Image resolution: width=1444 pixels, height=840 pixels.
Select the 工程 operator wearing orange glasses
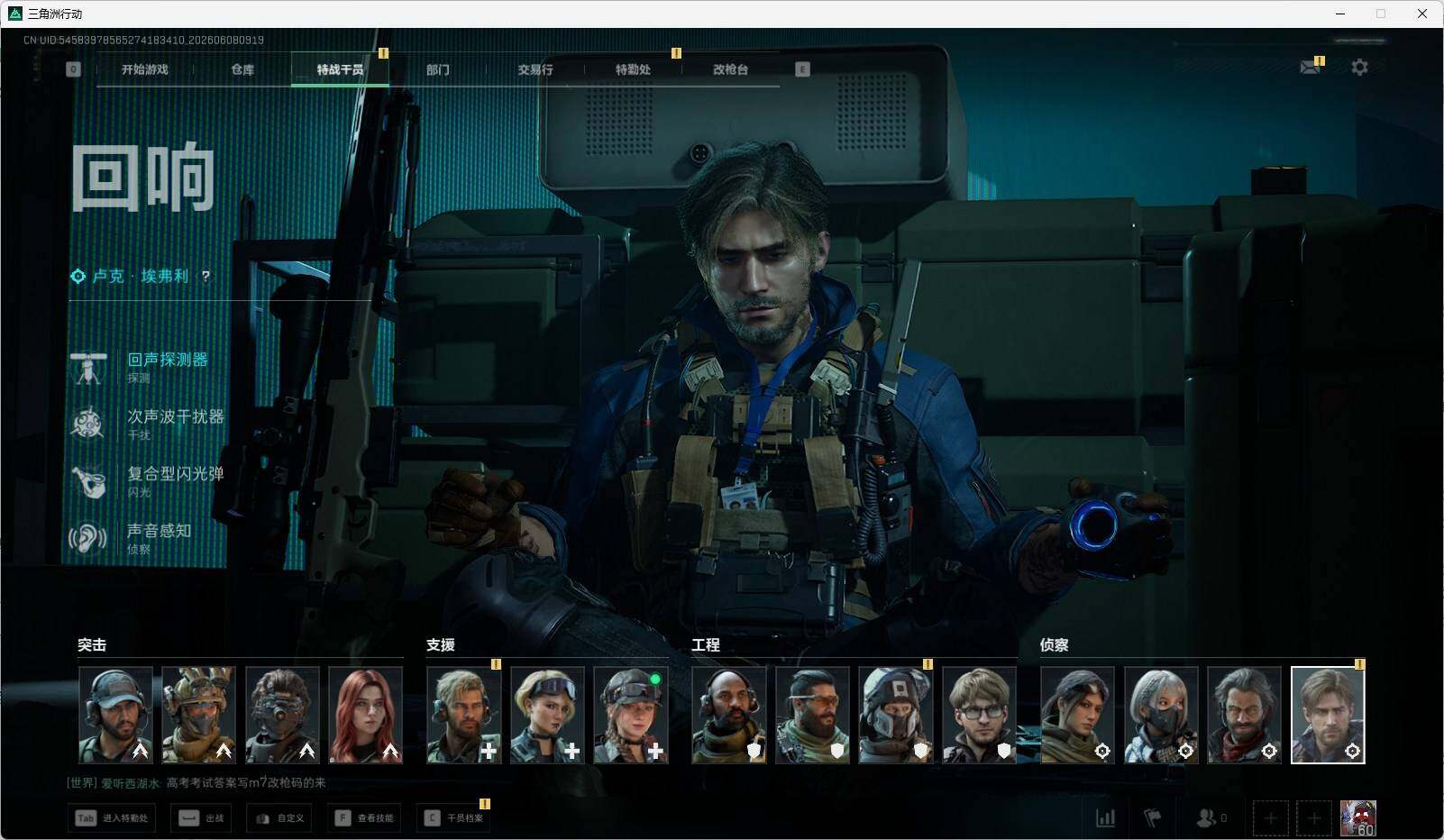tap(812, 715)
